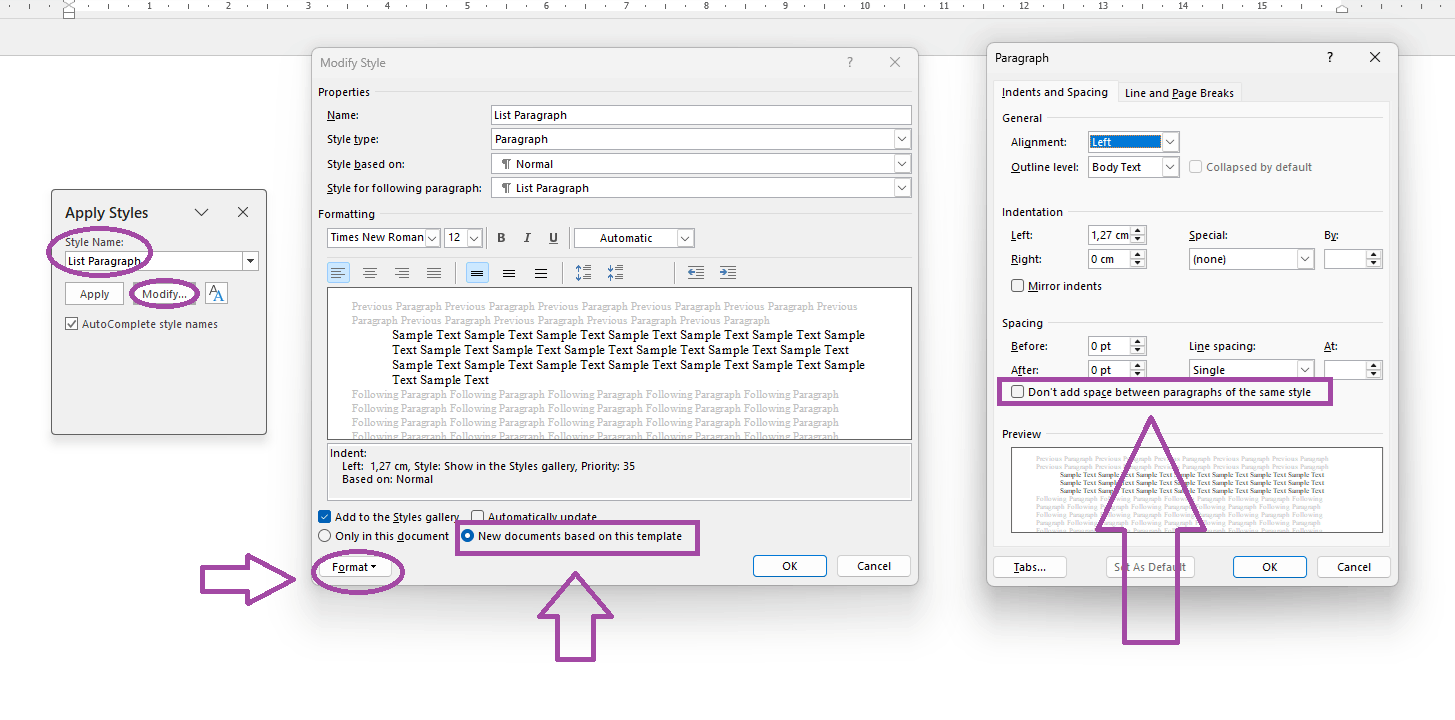Open Line spacing dropdown
This screenshot has height=720, width=1455.
1306,370
